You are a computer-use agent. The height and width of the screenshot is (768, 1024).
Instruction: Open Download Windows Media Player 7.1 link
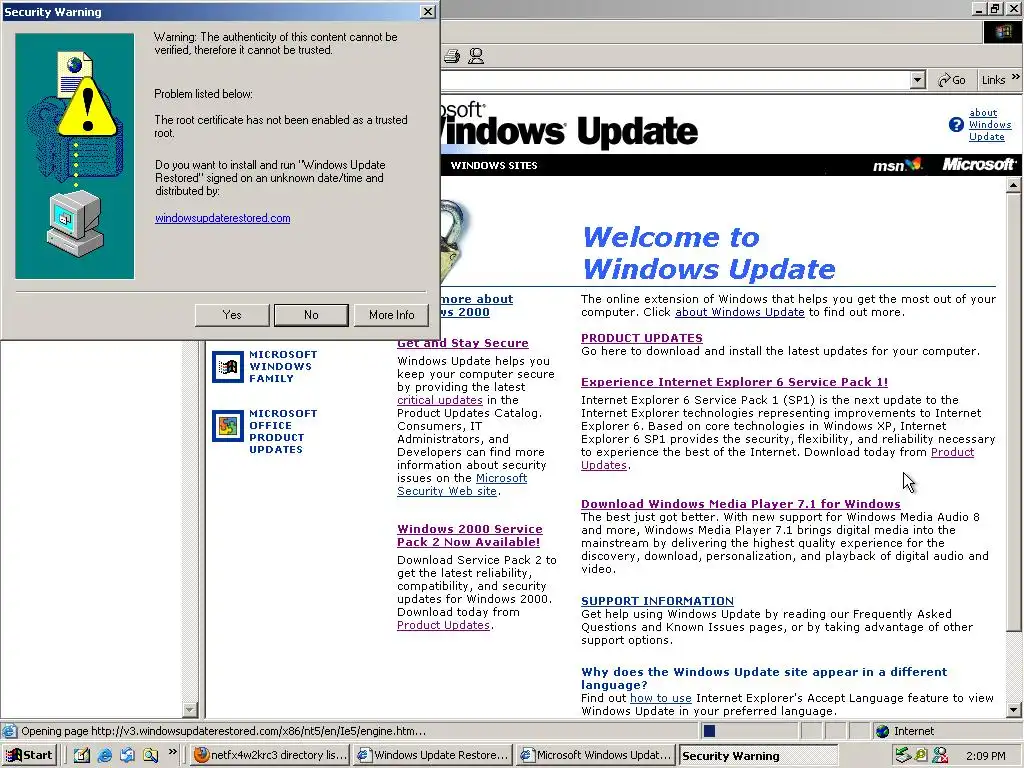click(741, 504)
